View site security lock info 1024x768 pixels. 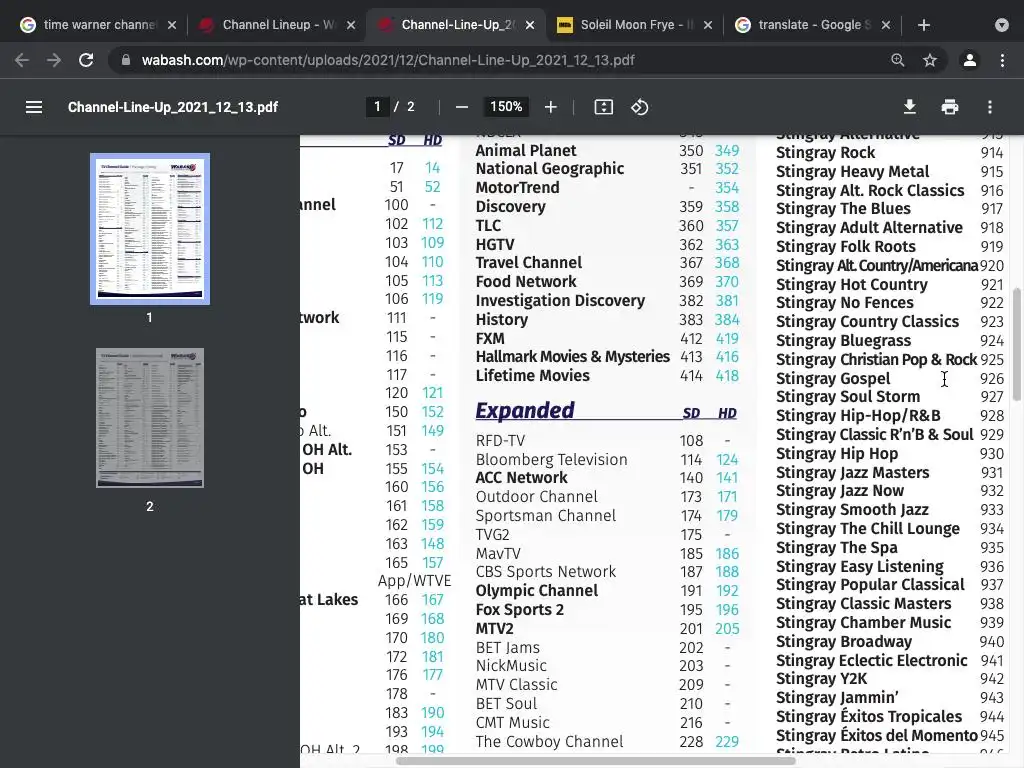(x=126, y=60)
